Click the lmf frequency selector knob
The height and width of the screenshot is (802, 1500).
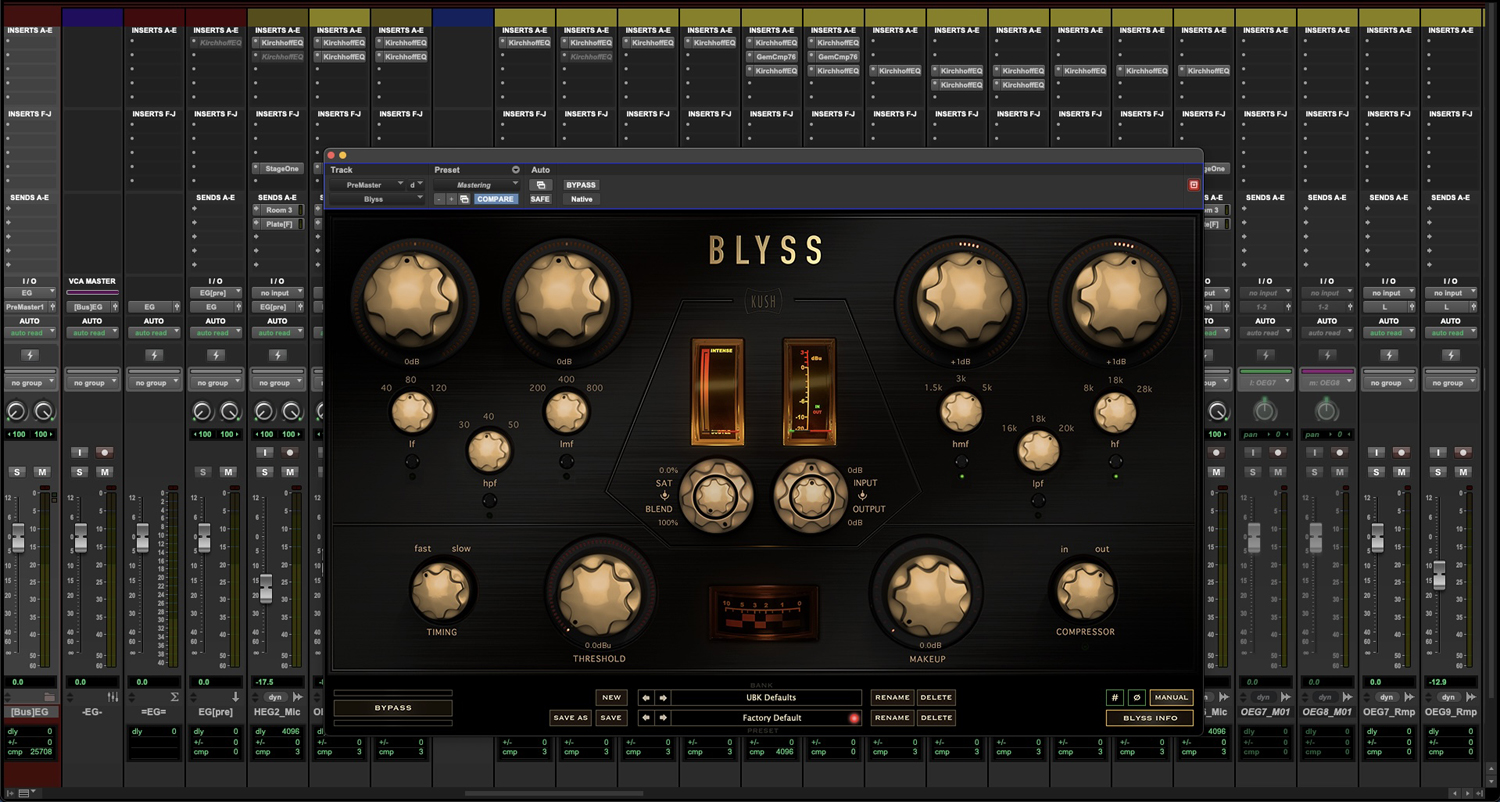tap(566, 412)
